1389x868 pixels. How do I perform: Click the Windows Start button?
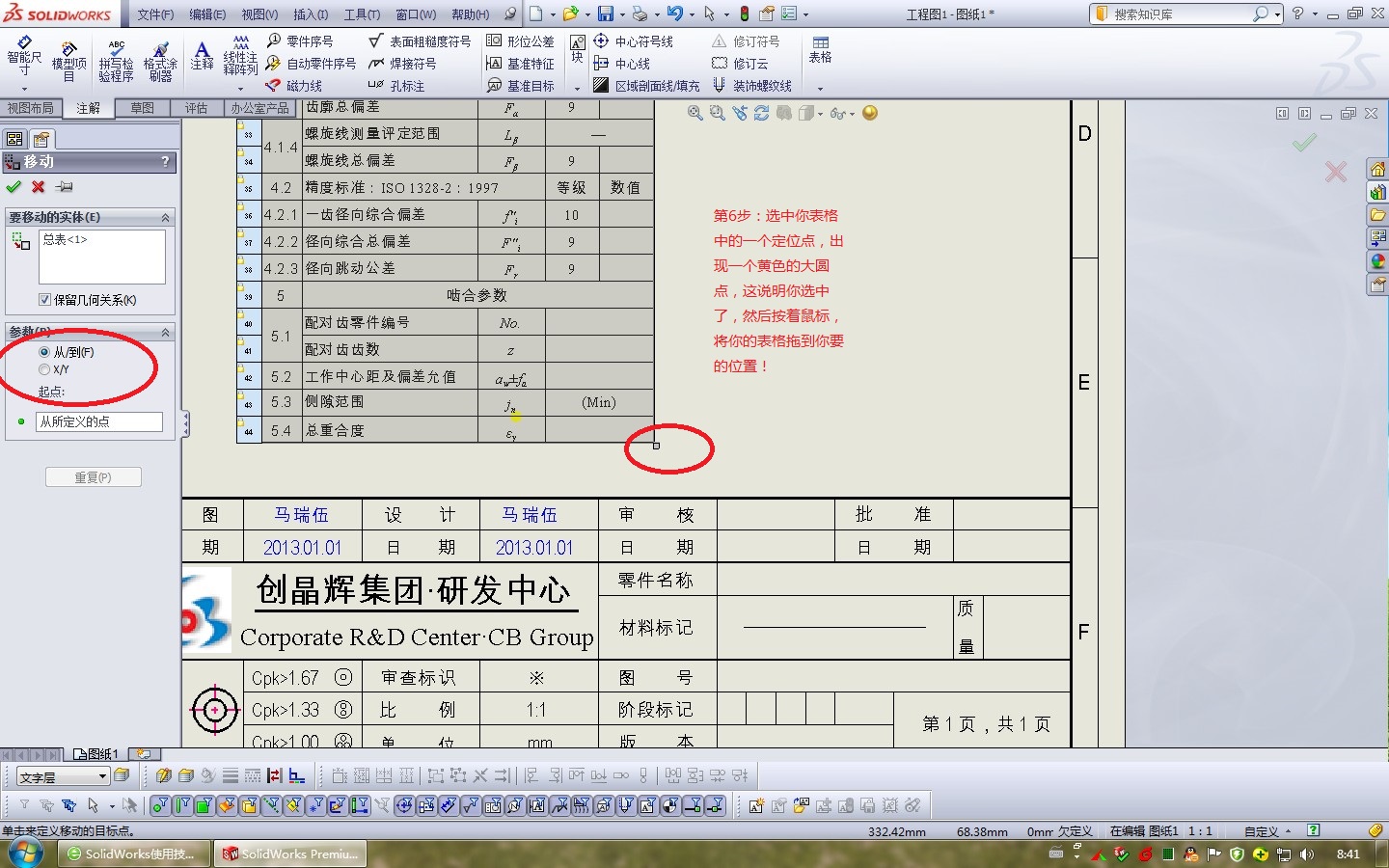pos(24,854)
